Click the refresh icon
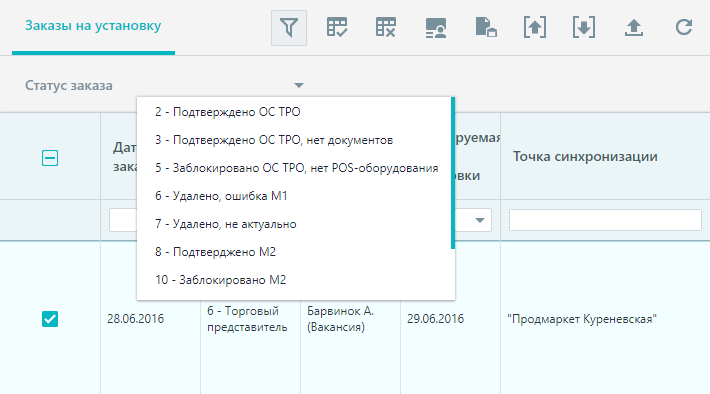Image resolution: width=710 pixels, height=394 pixels. 684,27
